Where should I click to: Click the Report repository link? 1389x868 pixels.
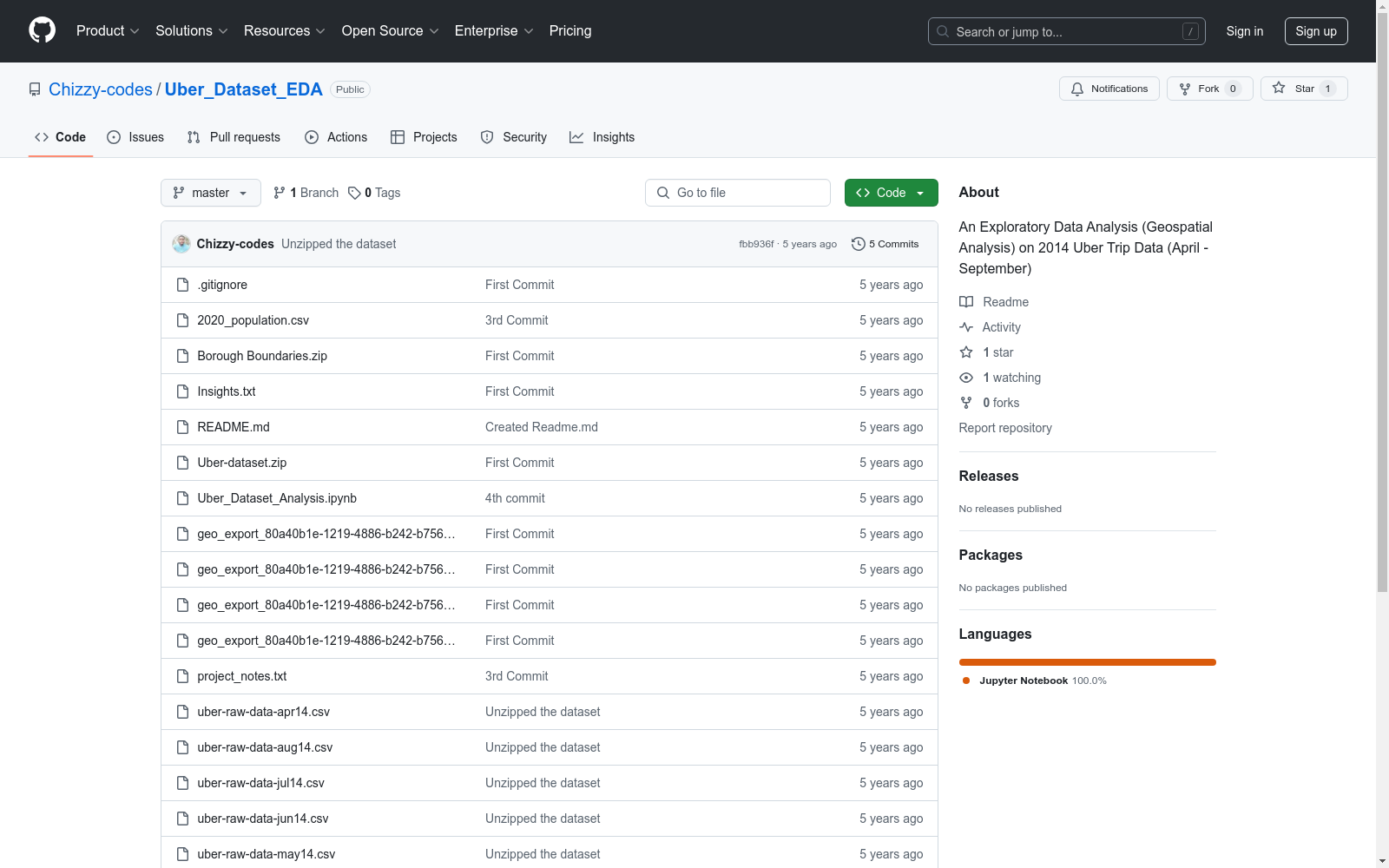[1005, 428]
